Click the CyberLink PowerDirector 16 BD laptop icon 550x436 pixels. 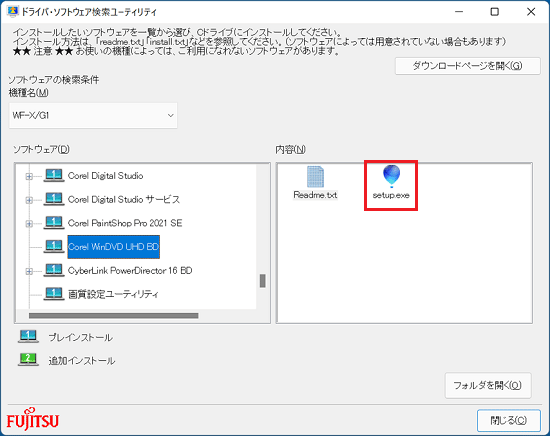click(x=54, y=270)
